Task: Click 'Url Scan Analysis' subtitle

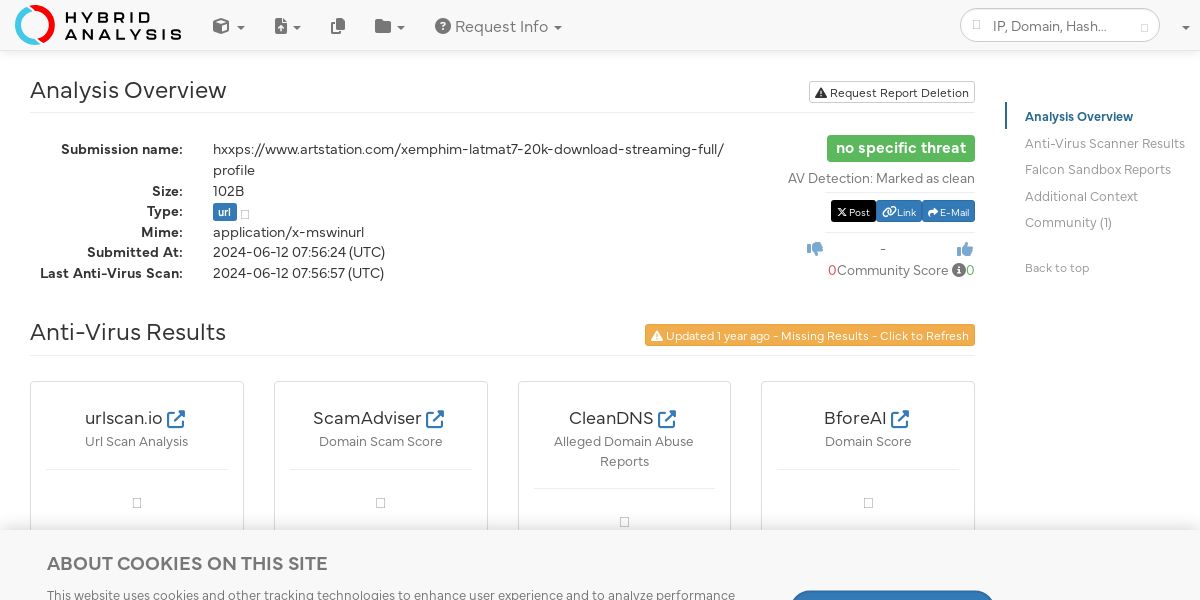Action: (137, 442)
